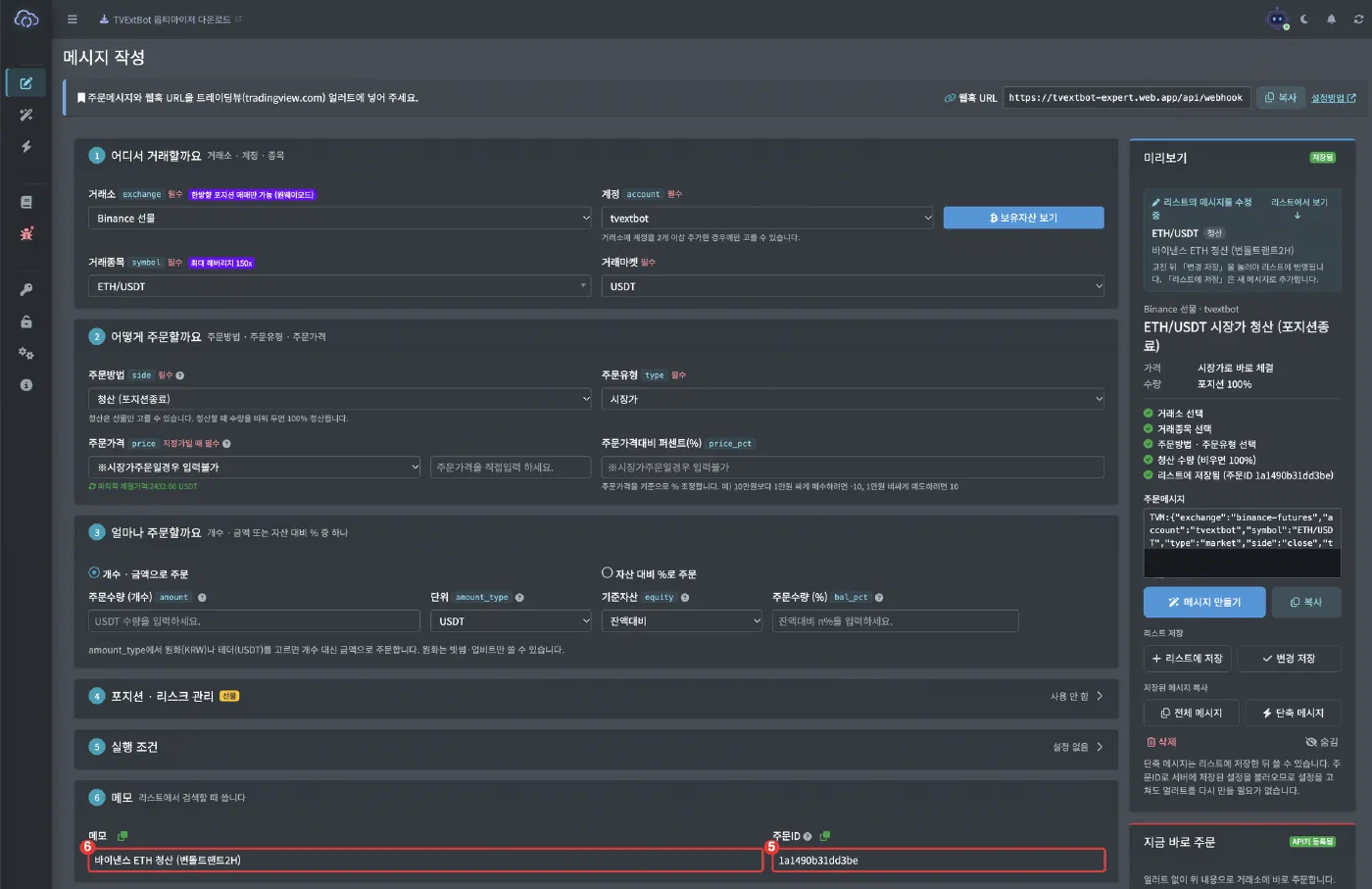
Task: Open the API key sidebar icon
Action: click(26, 289)
